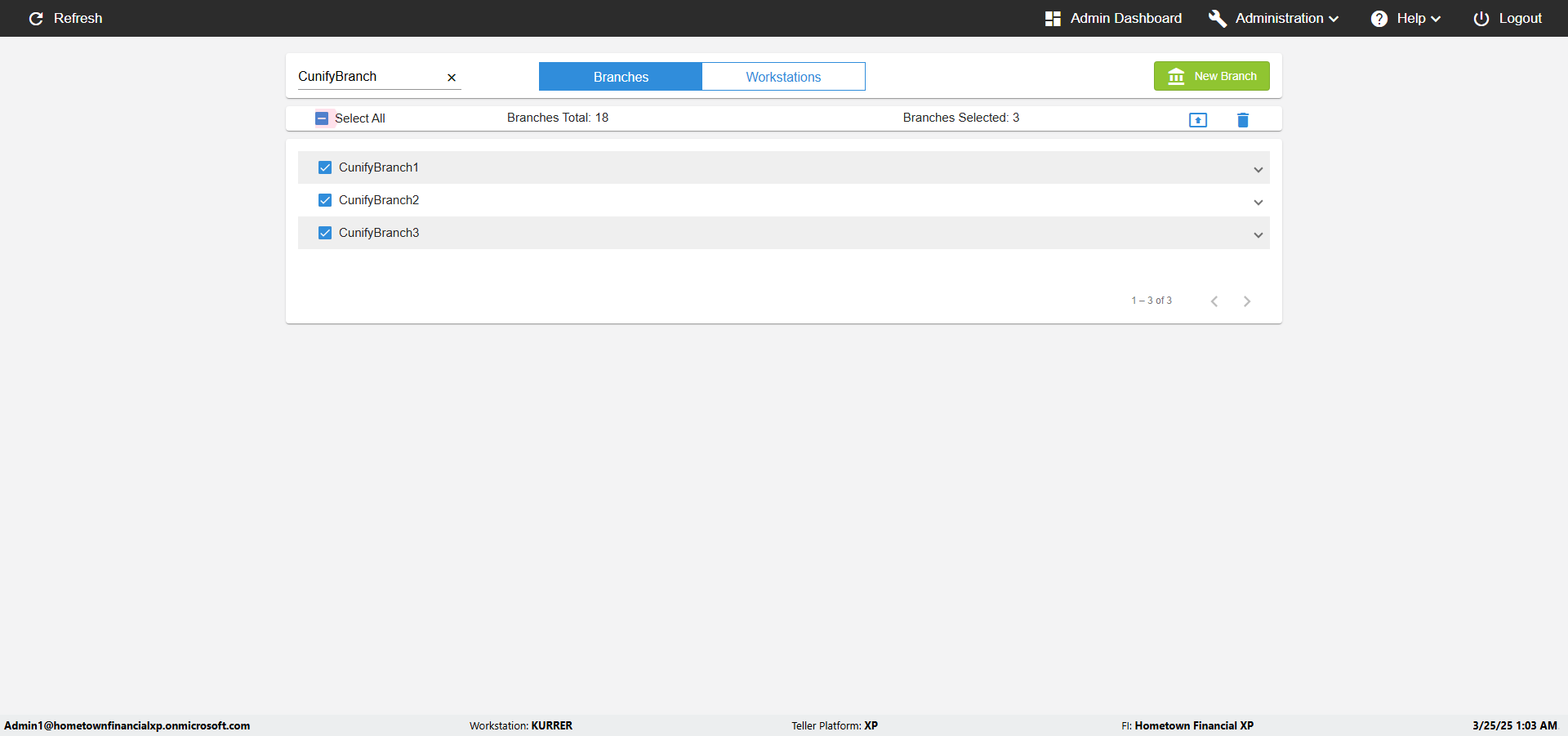Click the Teller Platform: XP status text
1568x736 pixels.
pos(835,725)
